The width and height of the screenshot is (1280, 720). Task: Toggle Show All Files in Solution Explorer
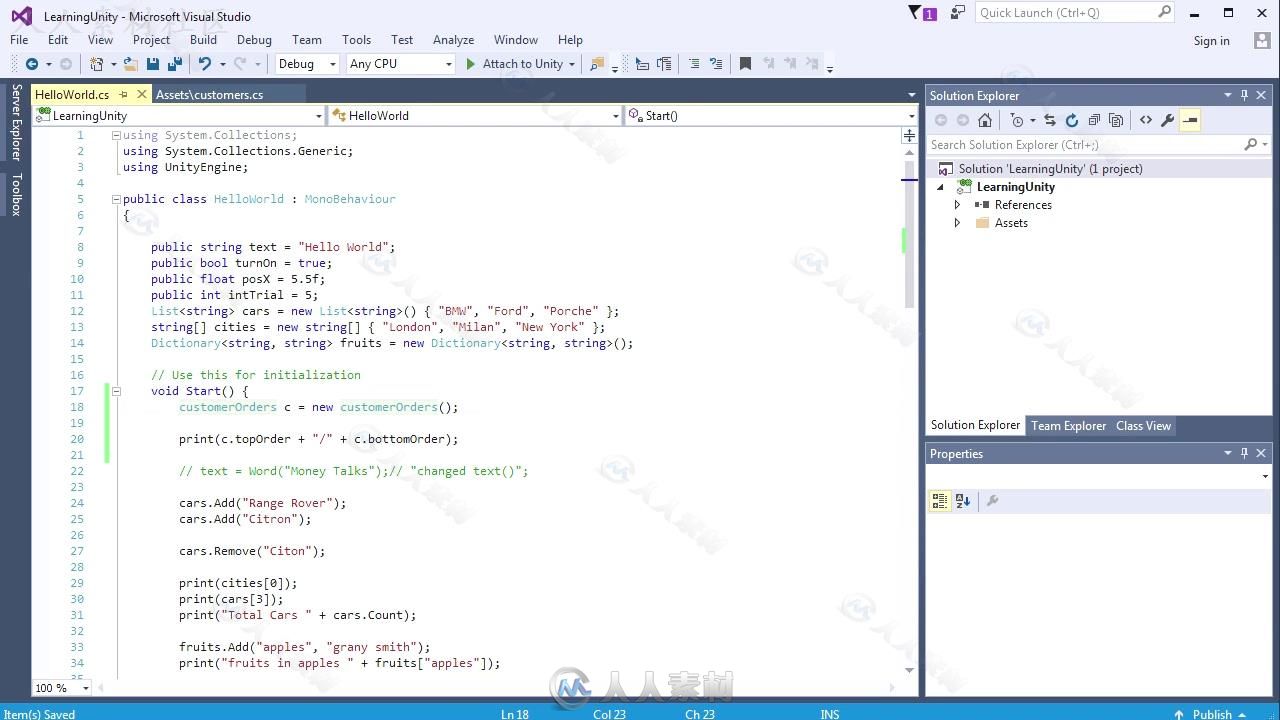coord(1116,120)
